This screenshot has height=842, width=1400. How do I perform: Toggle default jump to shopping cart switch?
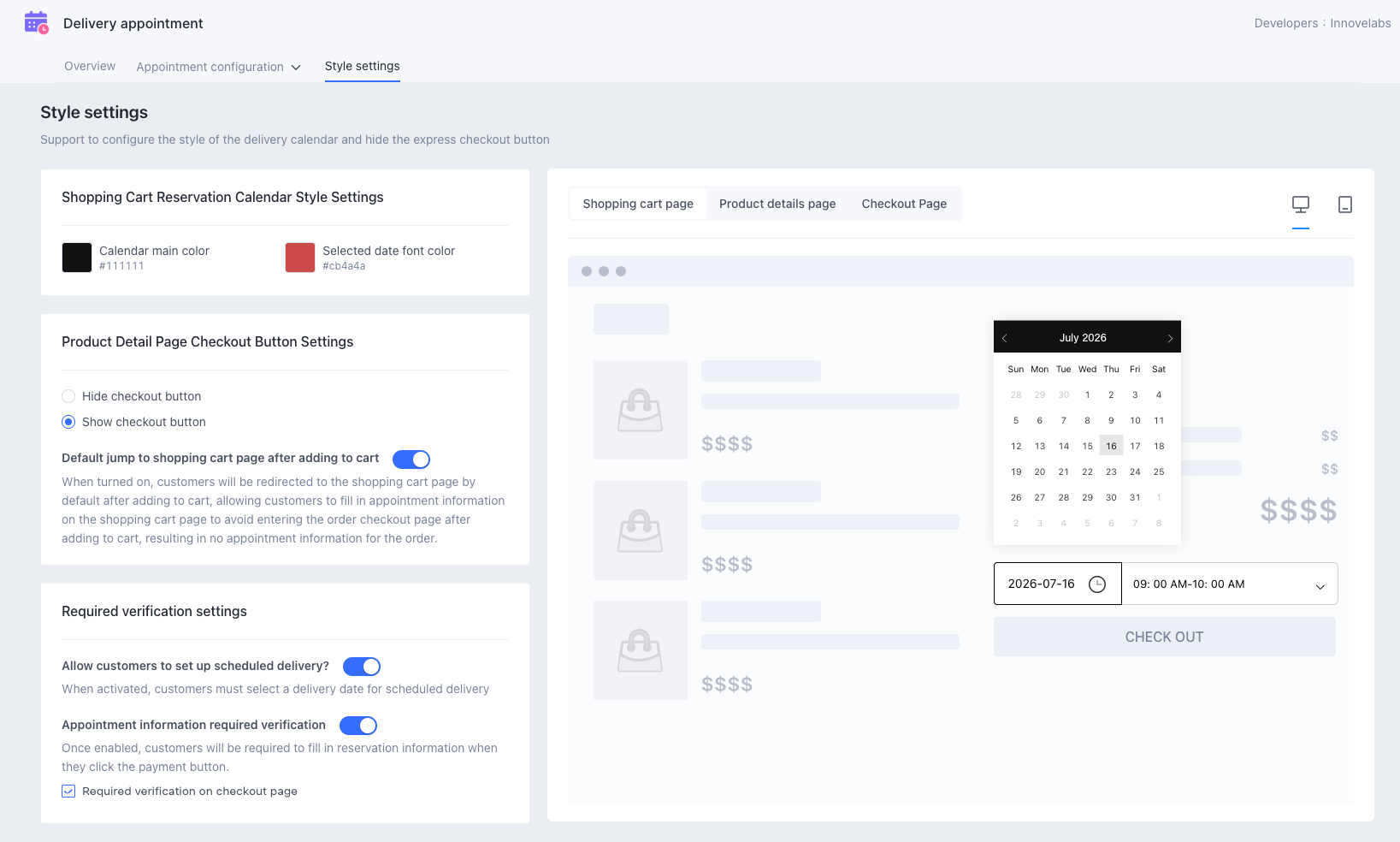click(411, 460)
